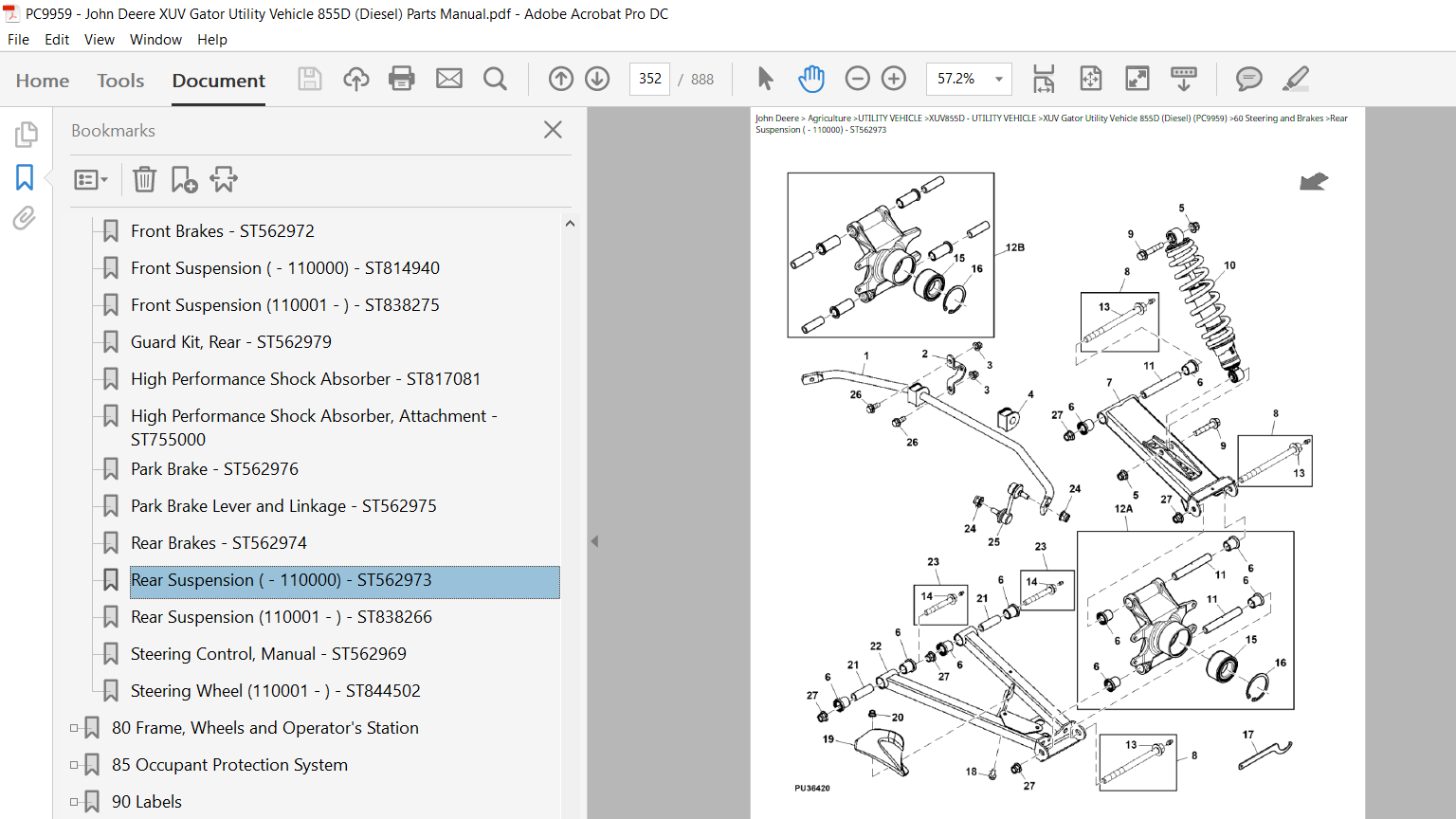Select the highlighter pen tool
Image resolution: width=1456 pixels, height=819 pixels.
pos(1296,79)
